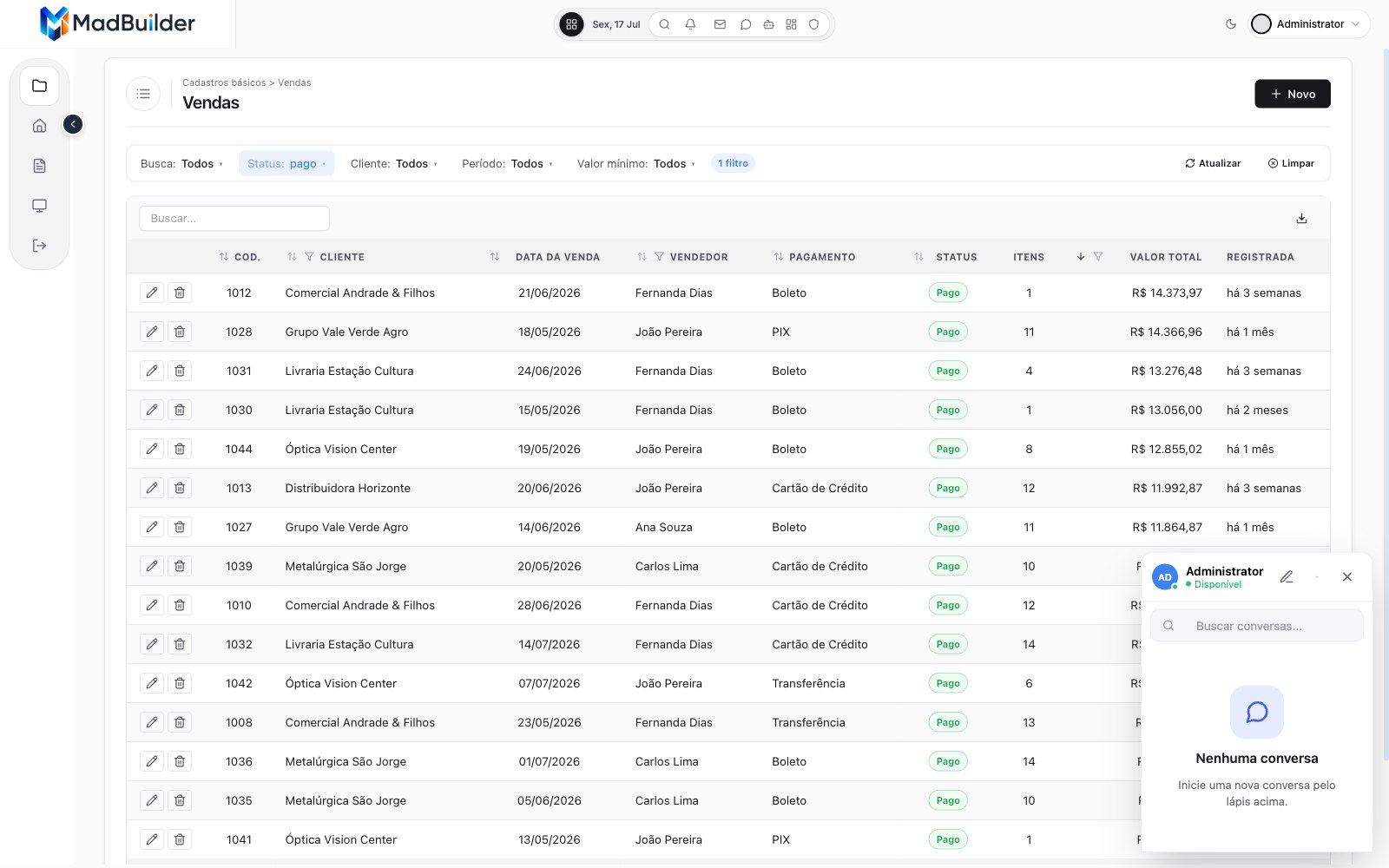Open the chat bubble icon in top bar
The width and height of the screenshot is (1389, 868).
tap(745, 24)
